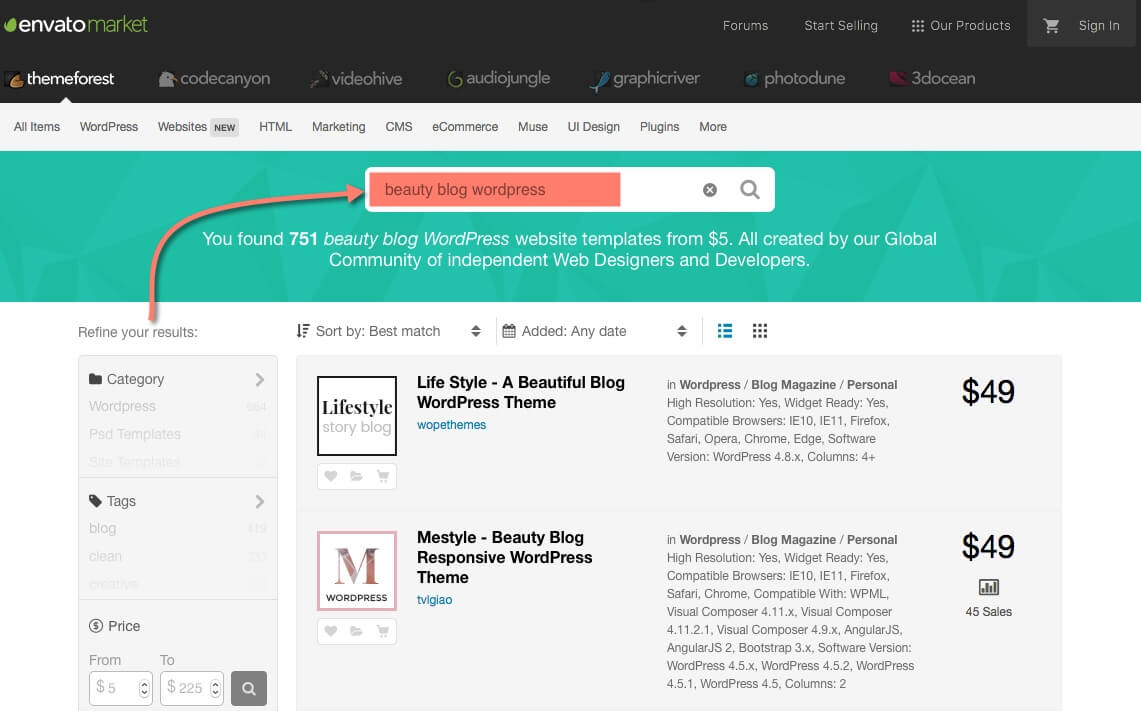
Task: Open the shopping cart icon in header
Action: pyautogui.click(x=1051, y=25)
